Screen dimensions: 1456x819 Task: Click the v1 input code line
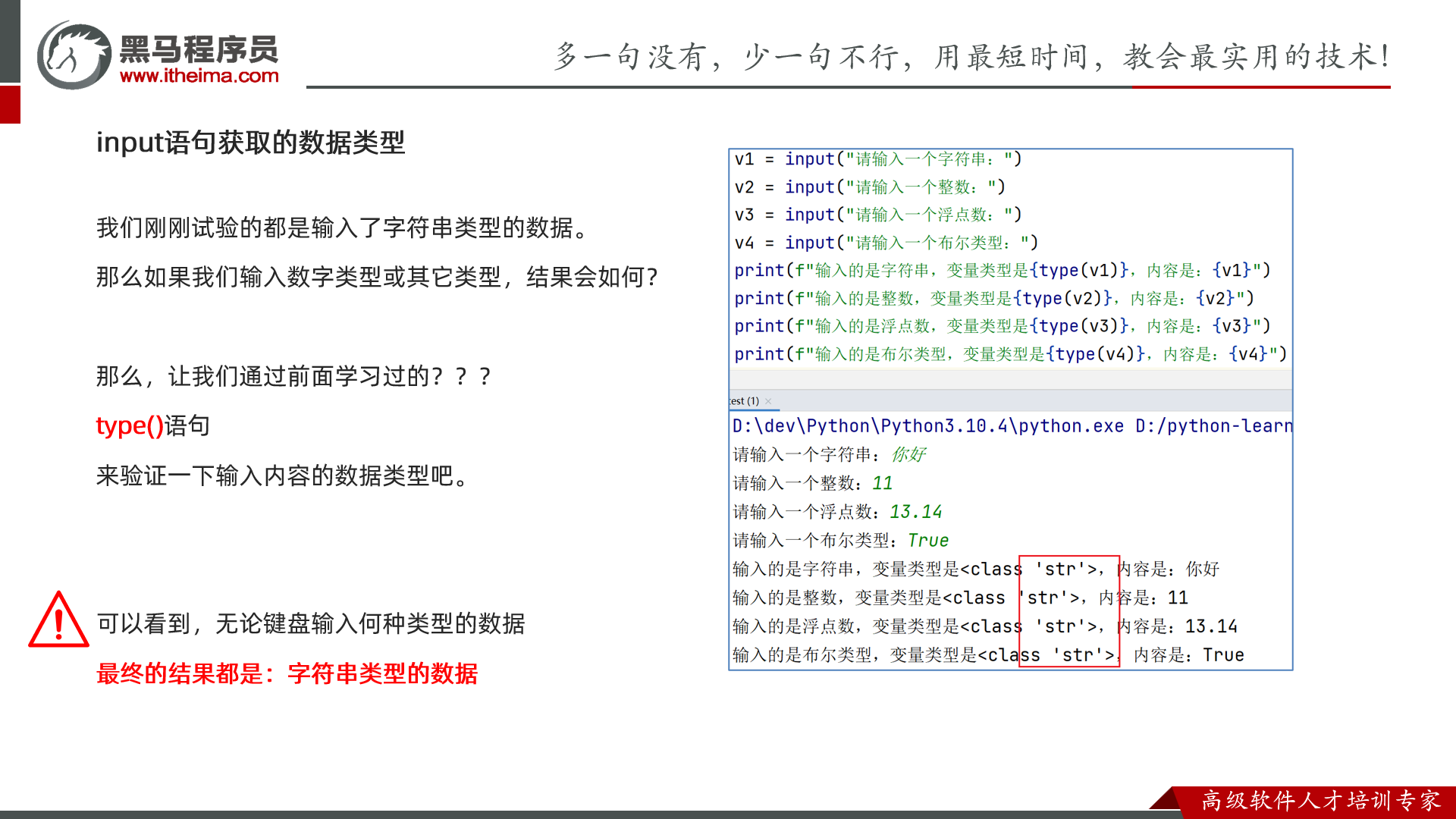pos(877,159)
